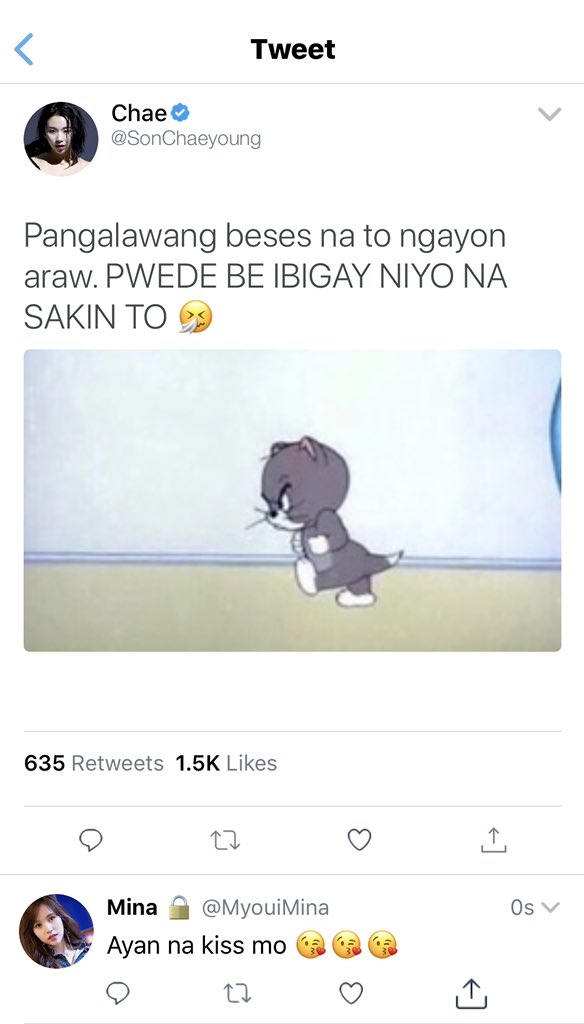Tap Chae's verified badge

pyautogui.click(x=180, y=114)
